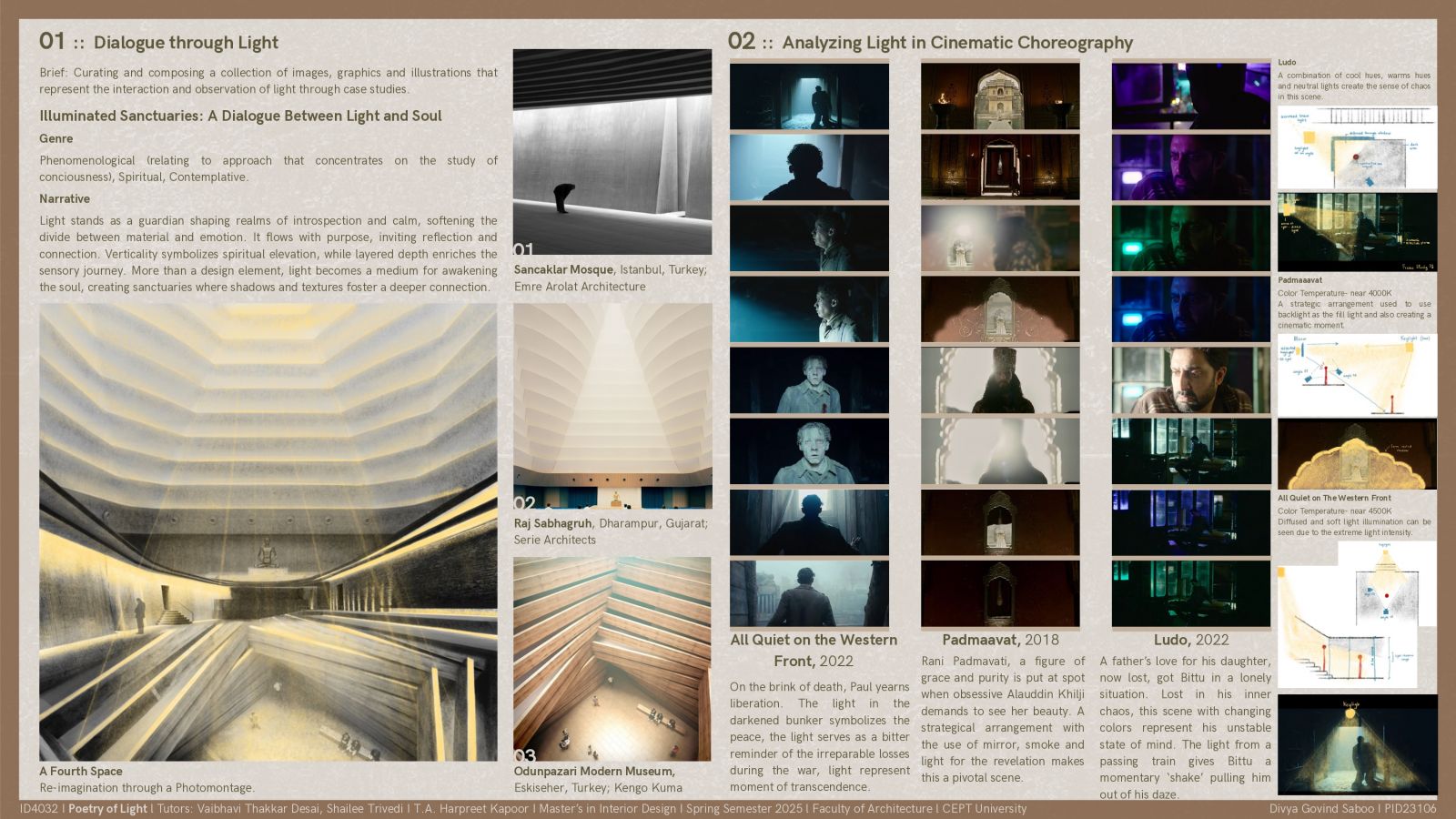The height and width of the screenshot is (819, 1456).
Task: Open the Odunpazari Modern Museum timber atrium image
Action: click(x=612, y=659)
